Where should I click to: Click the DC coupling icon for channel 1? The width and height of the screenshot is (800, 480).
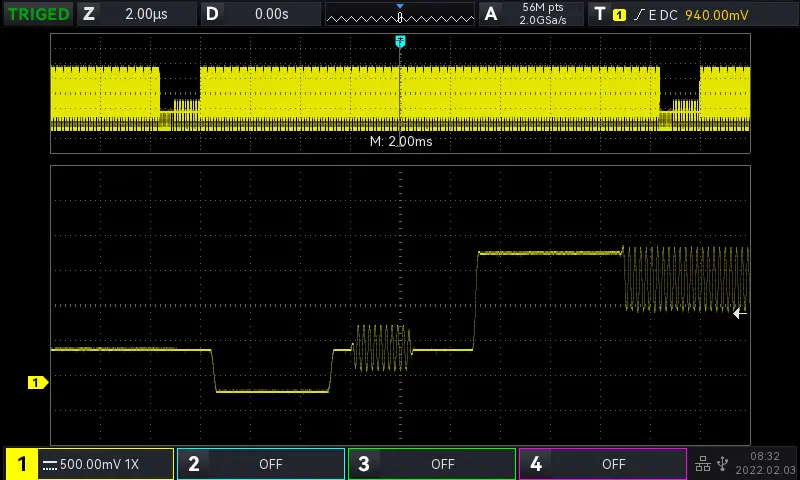49,464
